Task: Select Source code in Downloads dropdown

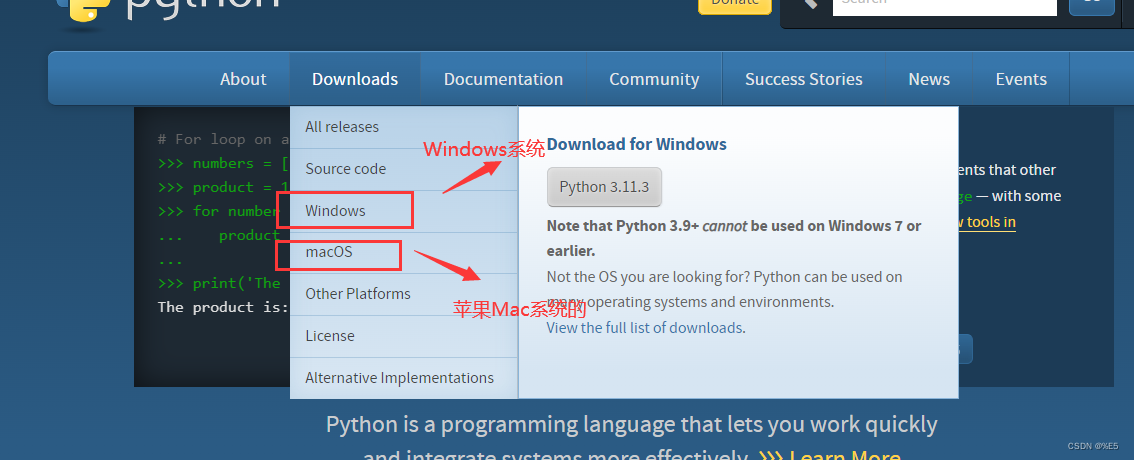Action: (404, 169)
